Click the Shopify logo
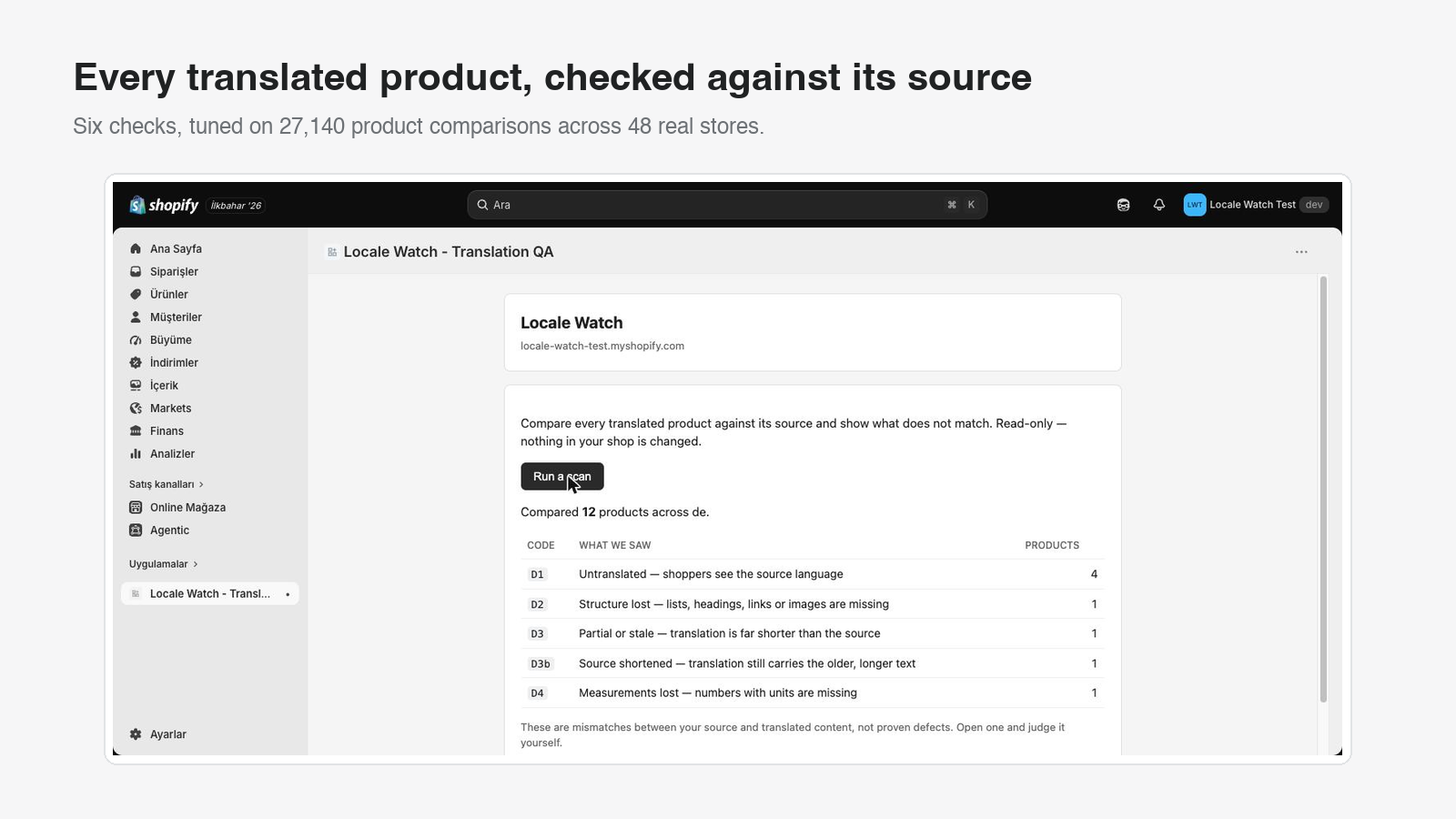 tap(164, 205)
